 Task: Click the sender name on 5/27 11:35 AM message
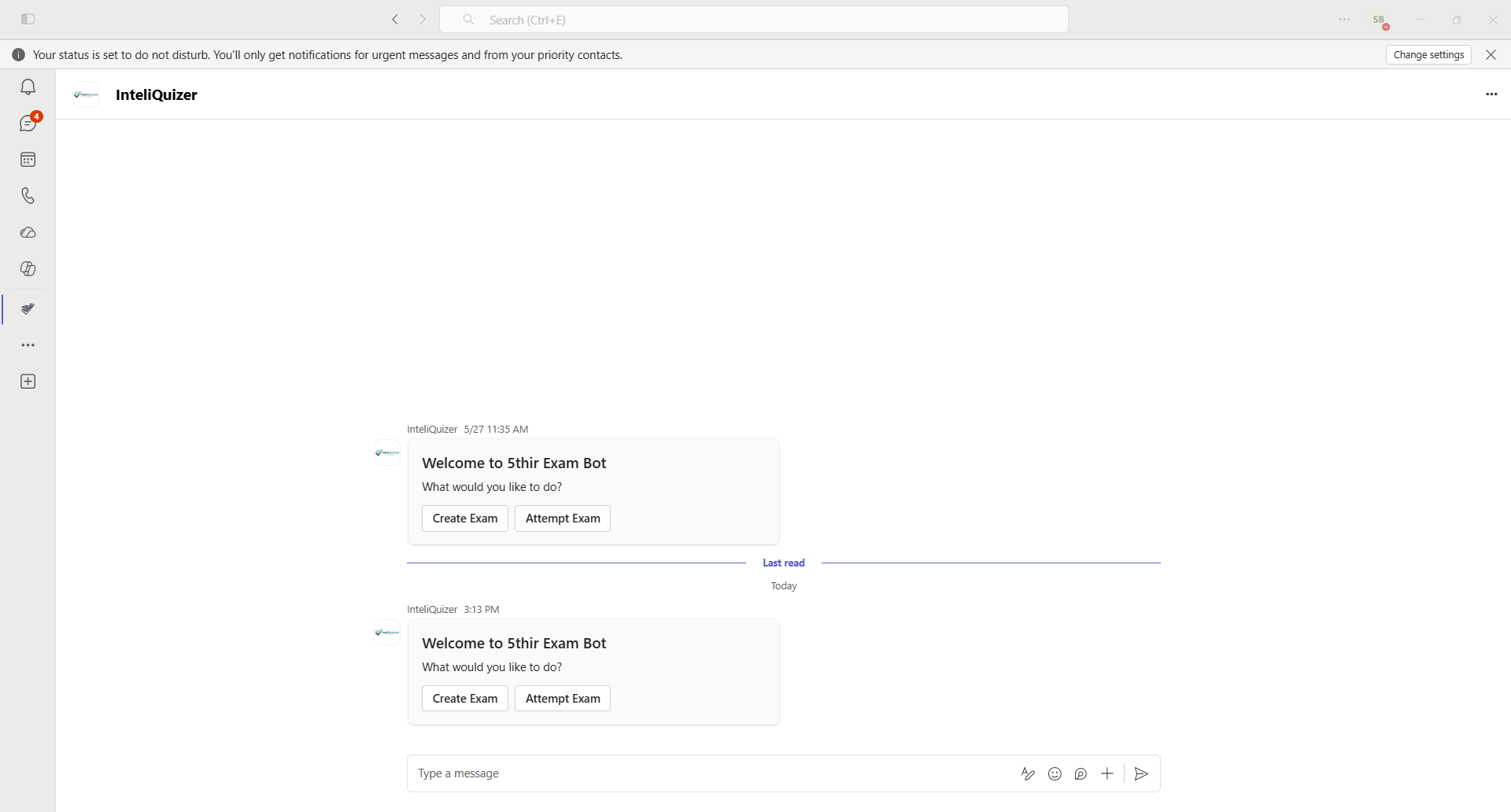[x=432, y=430]
